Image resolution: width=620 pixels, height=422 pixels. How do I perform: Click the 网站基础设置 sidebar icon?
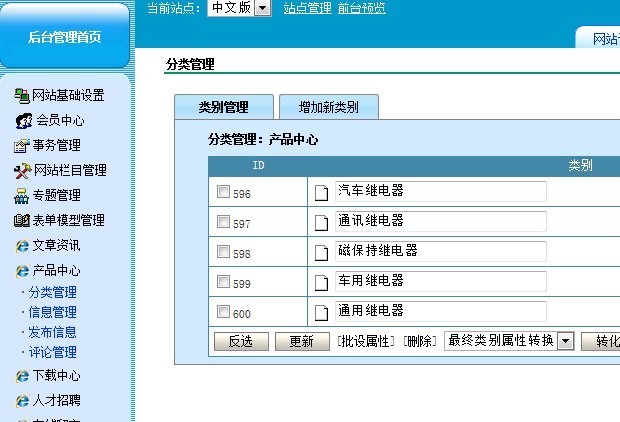22,96
